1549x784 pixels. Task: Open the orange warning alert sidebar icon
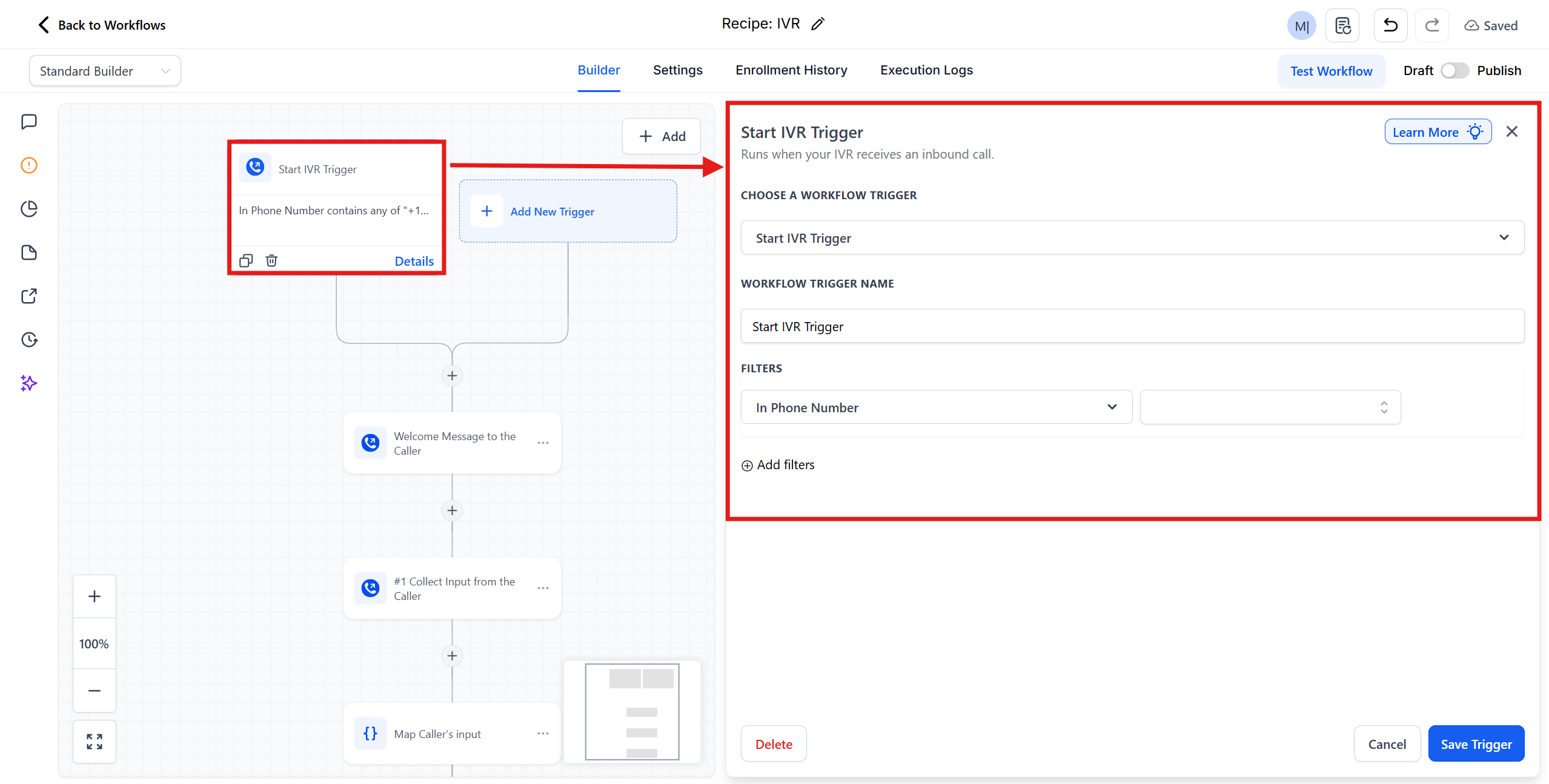(29, 165)
